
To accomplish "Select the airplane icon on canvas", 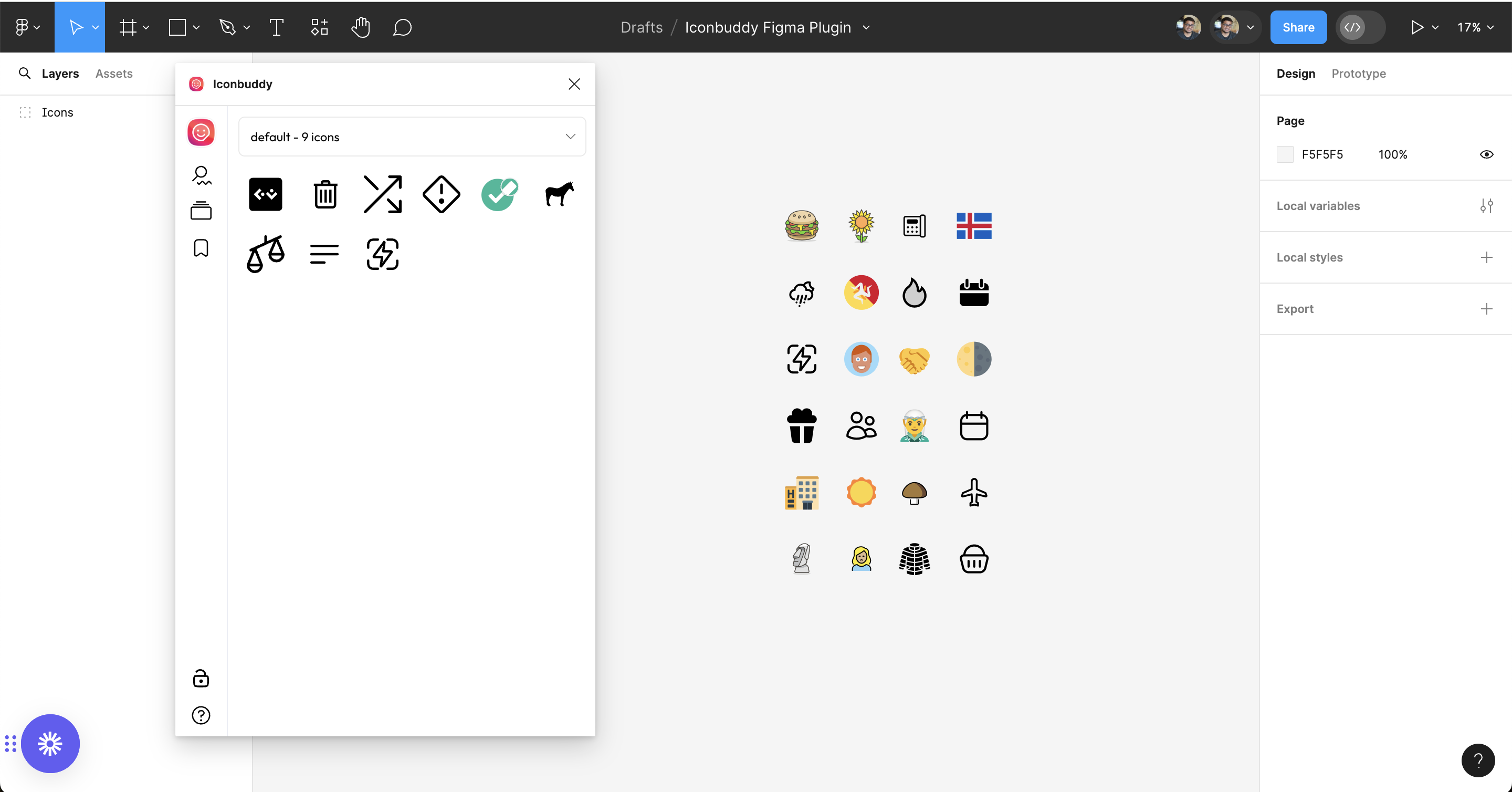I will click(x=974, y=492).
